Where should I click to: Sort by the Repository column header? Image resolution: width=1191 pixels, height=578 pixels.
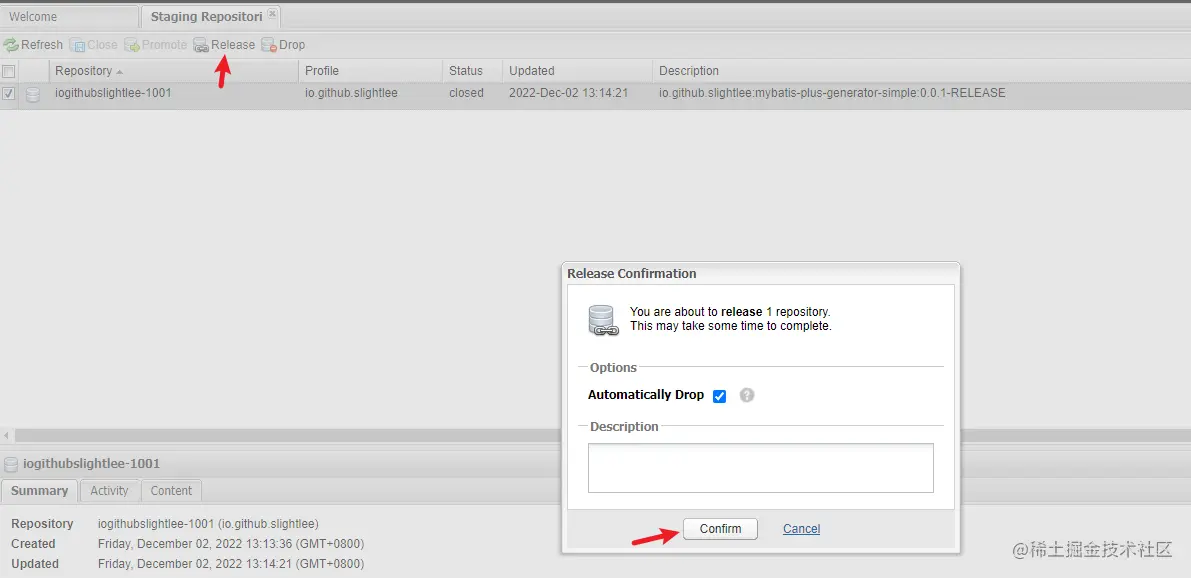pos(174,71)
